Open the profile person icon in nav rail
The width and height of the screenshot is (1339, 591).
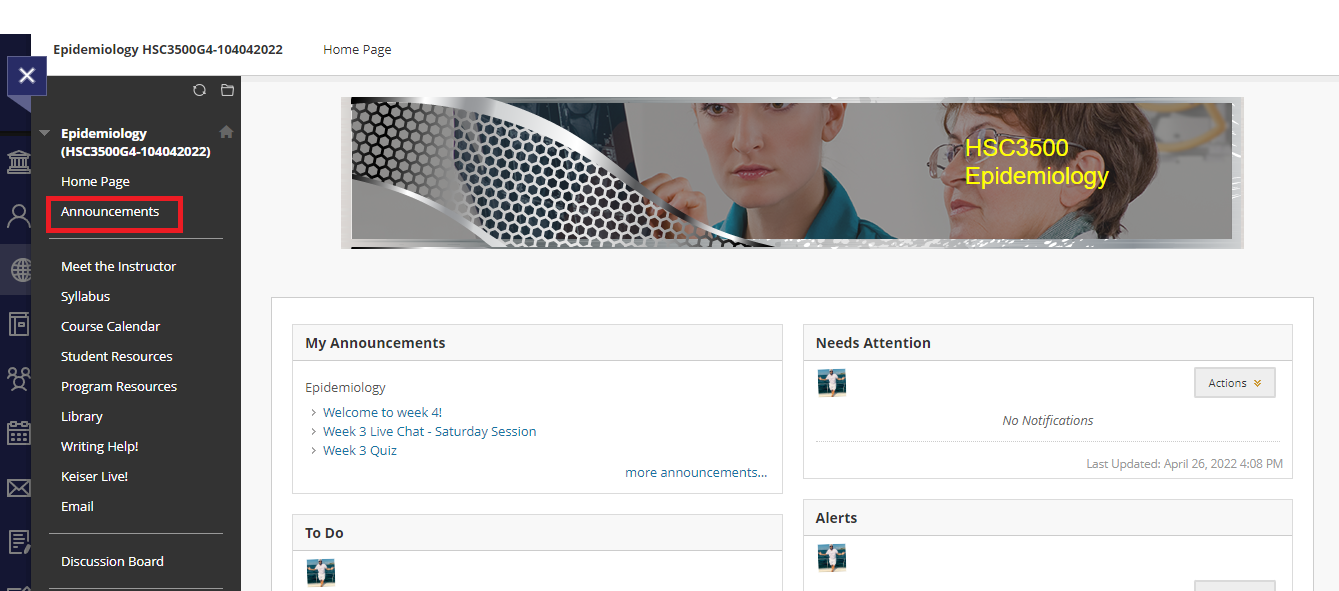18,216
